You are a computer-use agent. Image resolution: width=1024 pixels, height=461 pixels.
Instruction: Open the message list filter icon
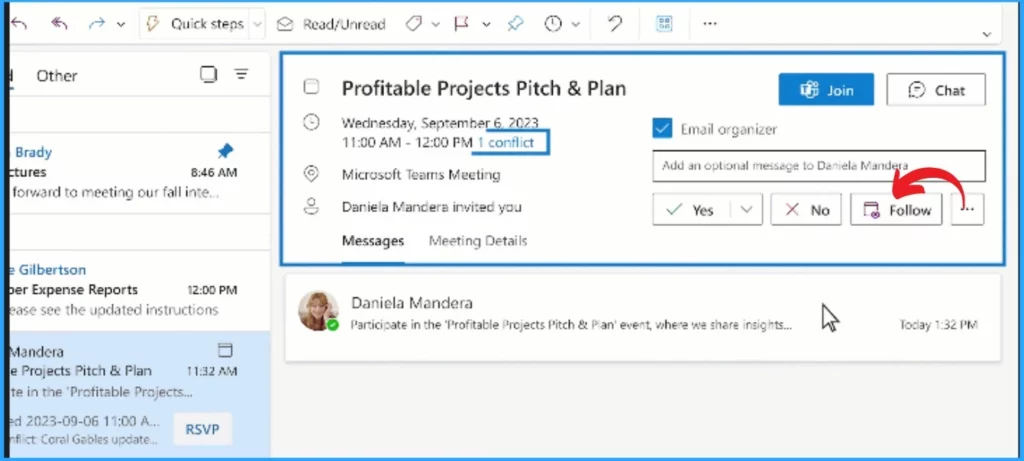[242, 74]
